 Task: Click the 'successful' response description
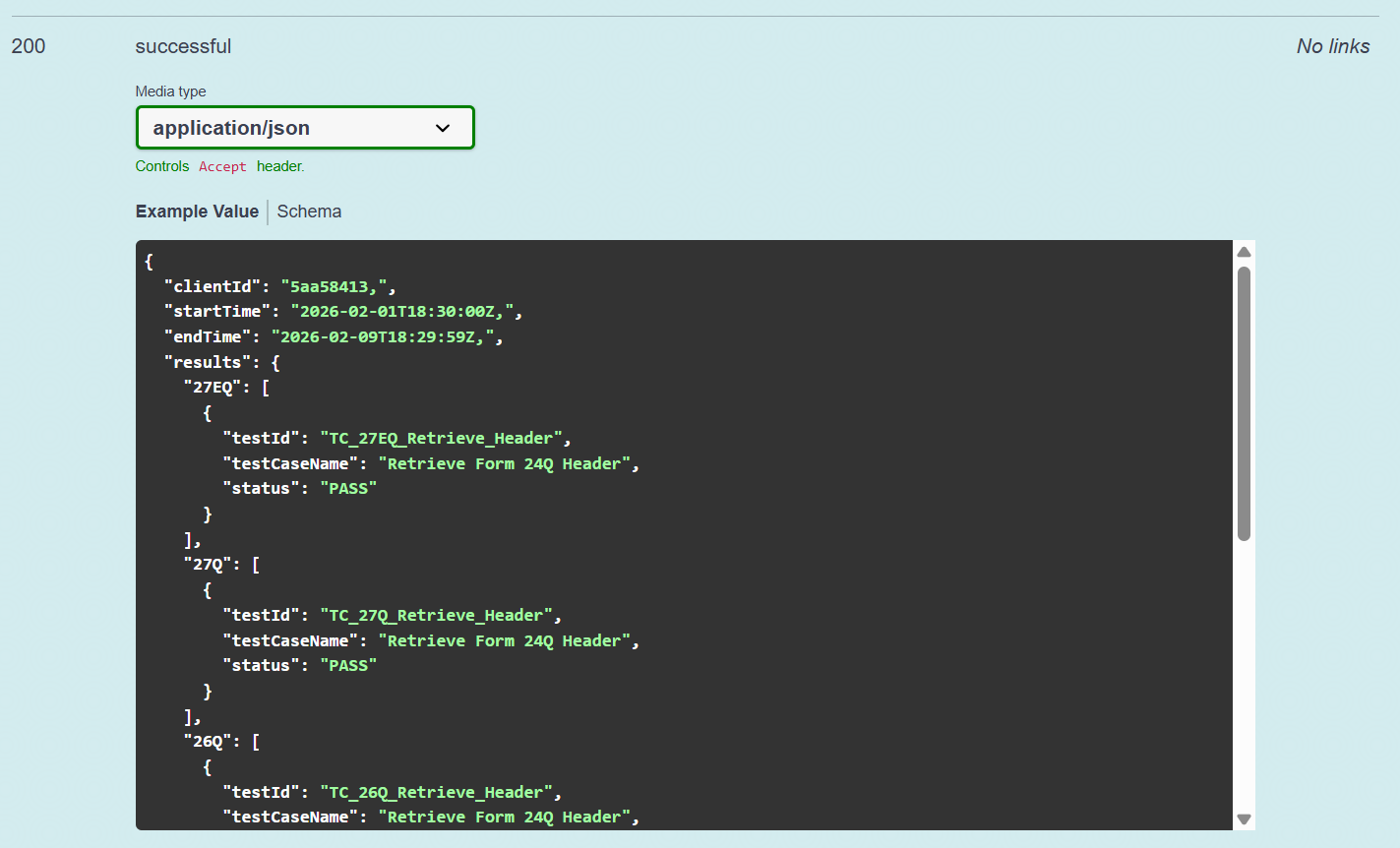click(x=183, y=46)
